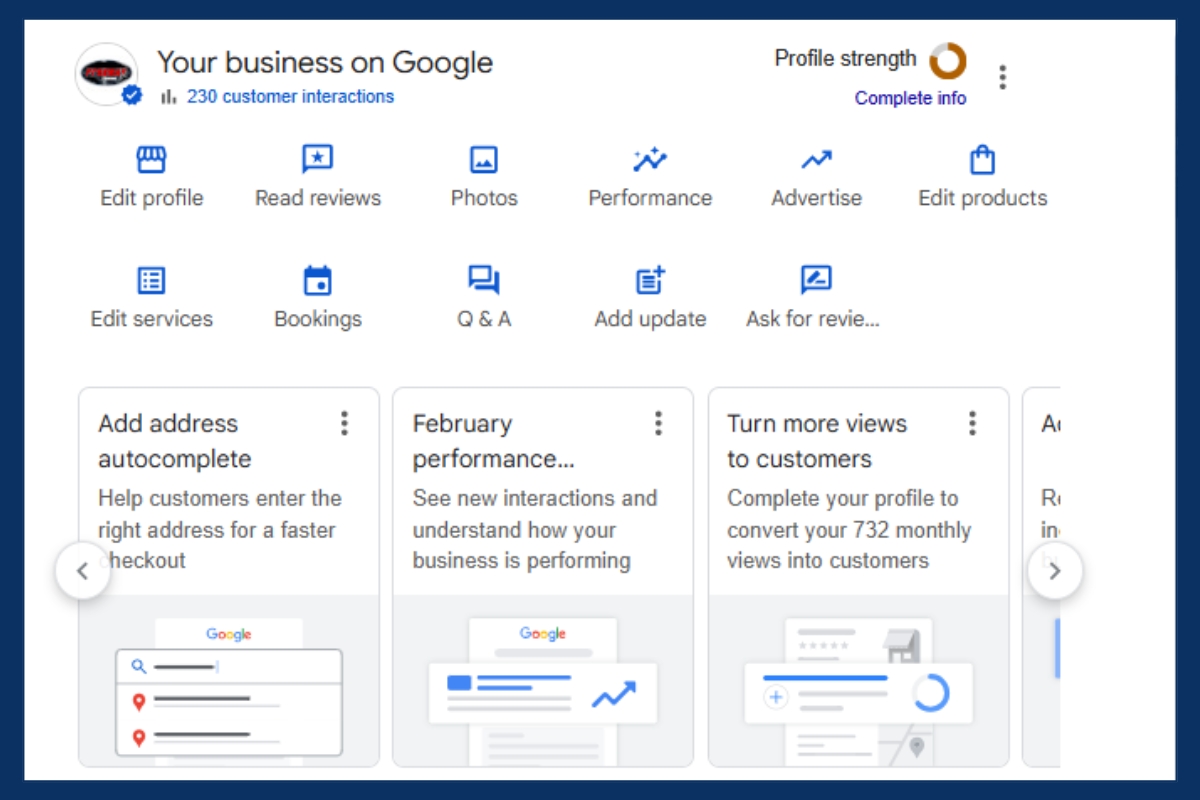This screenshot has width=1200, height=800.
Task: Click 'See new interactions and understand' description
Action: point(535,529)
